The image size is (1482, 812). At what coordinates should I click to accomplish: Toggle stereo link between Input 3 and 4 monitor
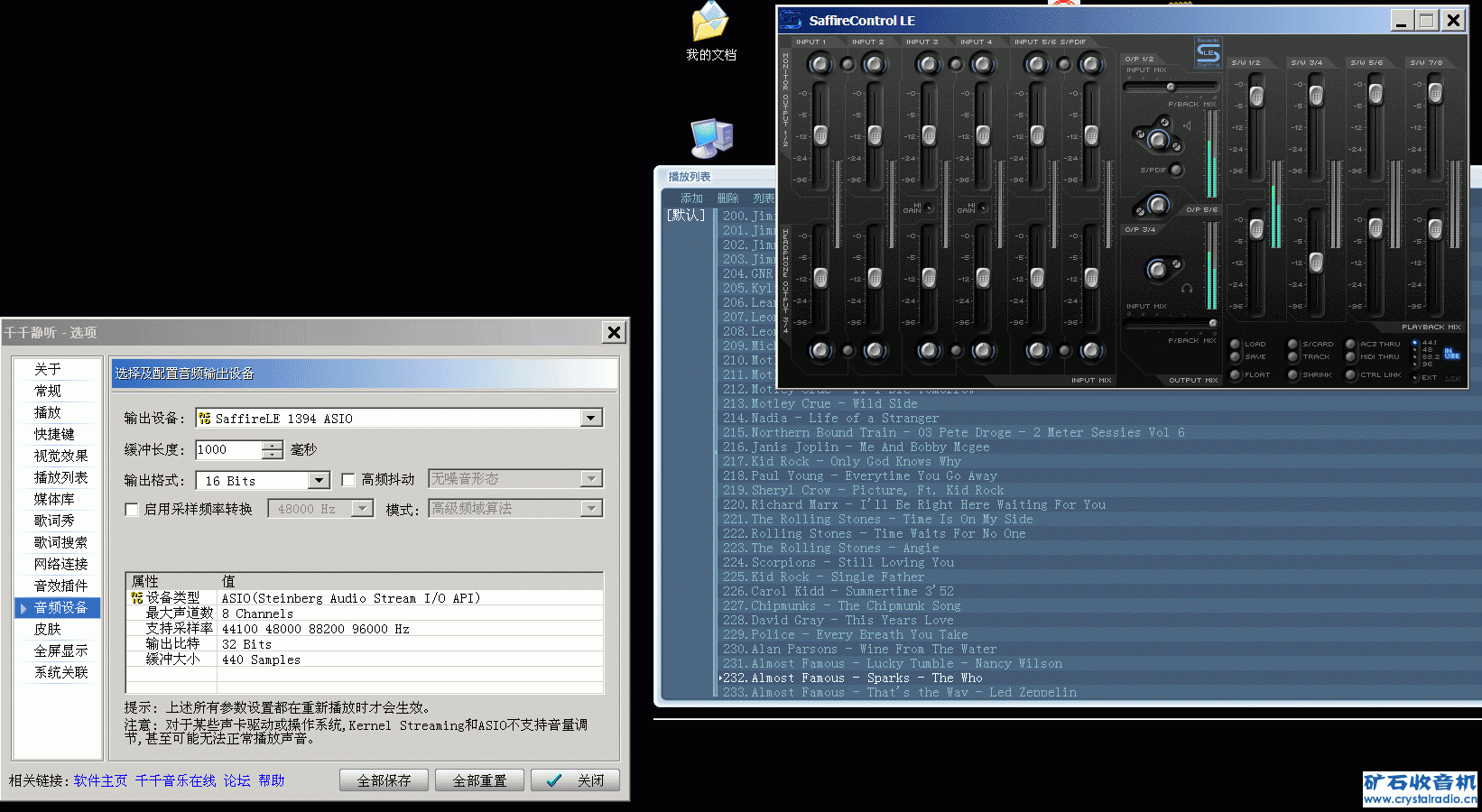(x=955, y=63)
